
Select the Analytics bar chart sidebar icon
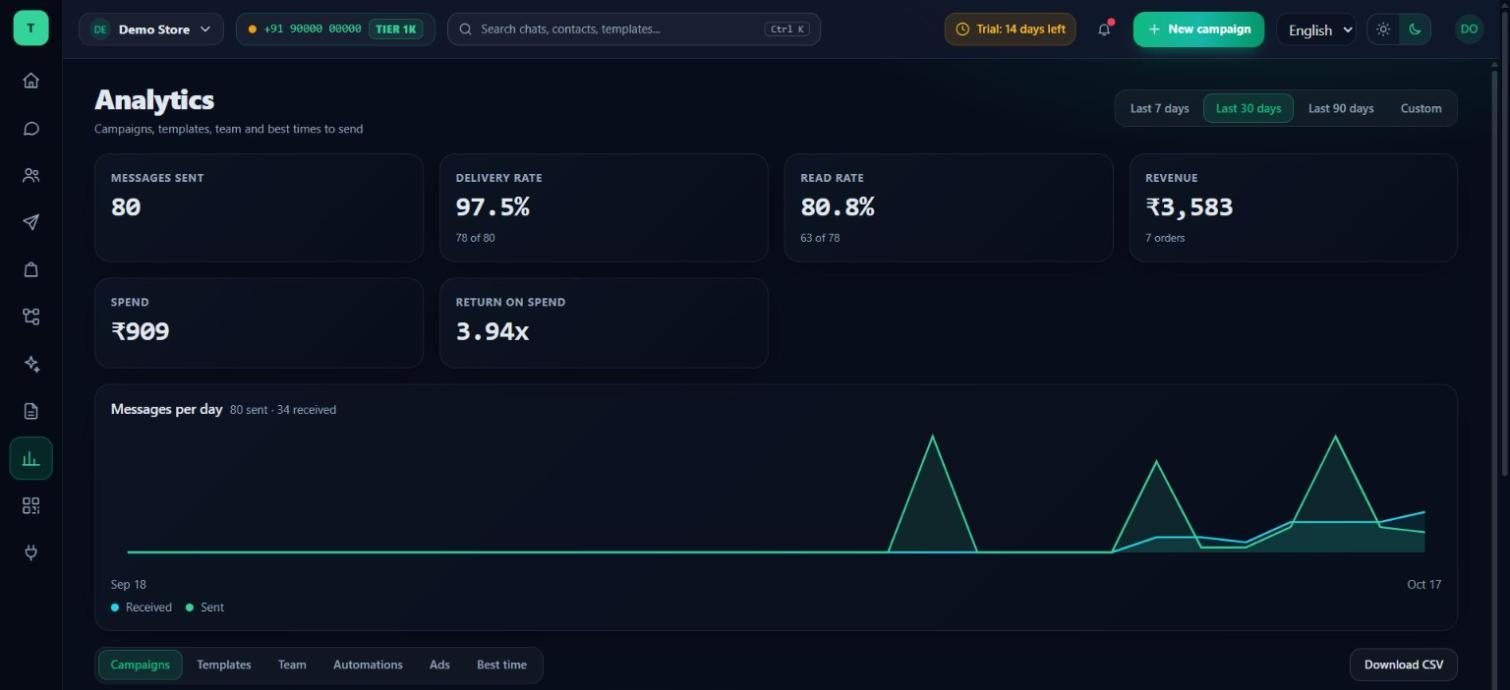(x=31, y=458)
